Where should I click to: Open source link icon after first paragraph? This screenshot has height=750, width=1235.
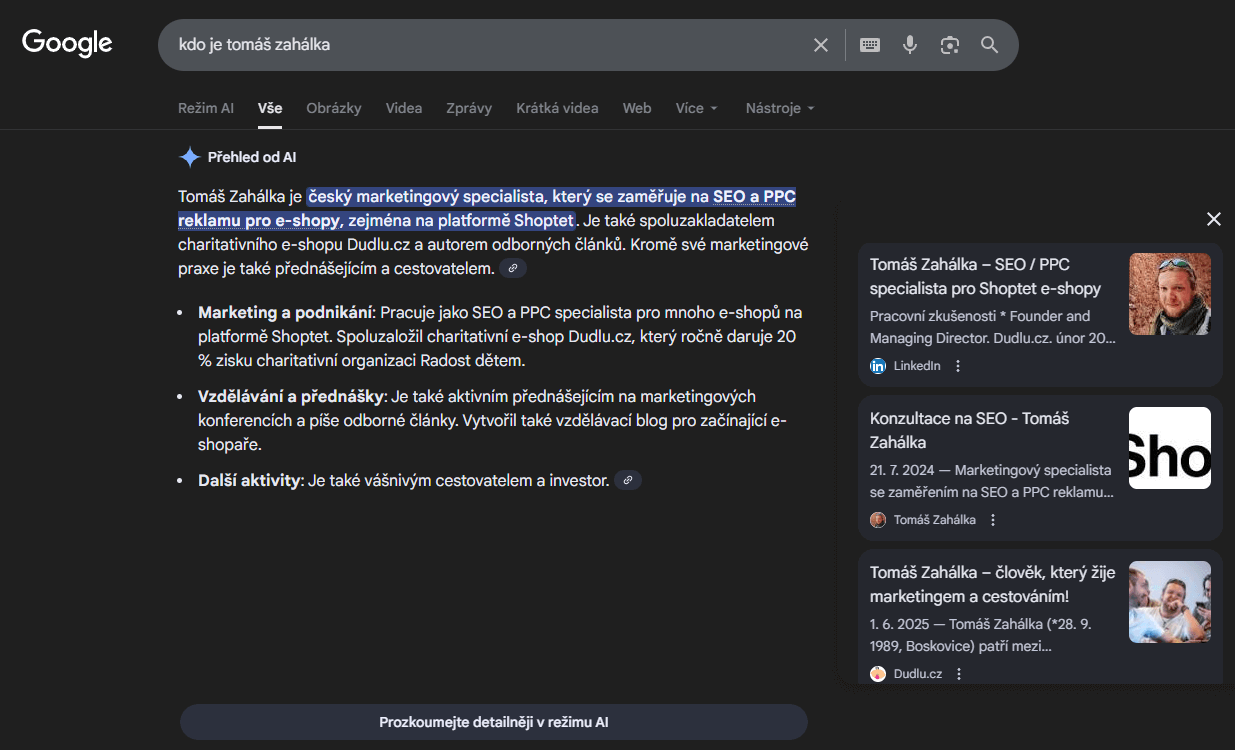[x=513, y=269]
